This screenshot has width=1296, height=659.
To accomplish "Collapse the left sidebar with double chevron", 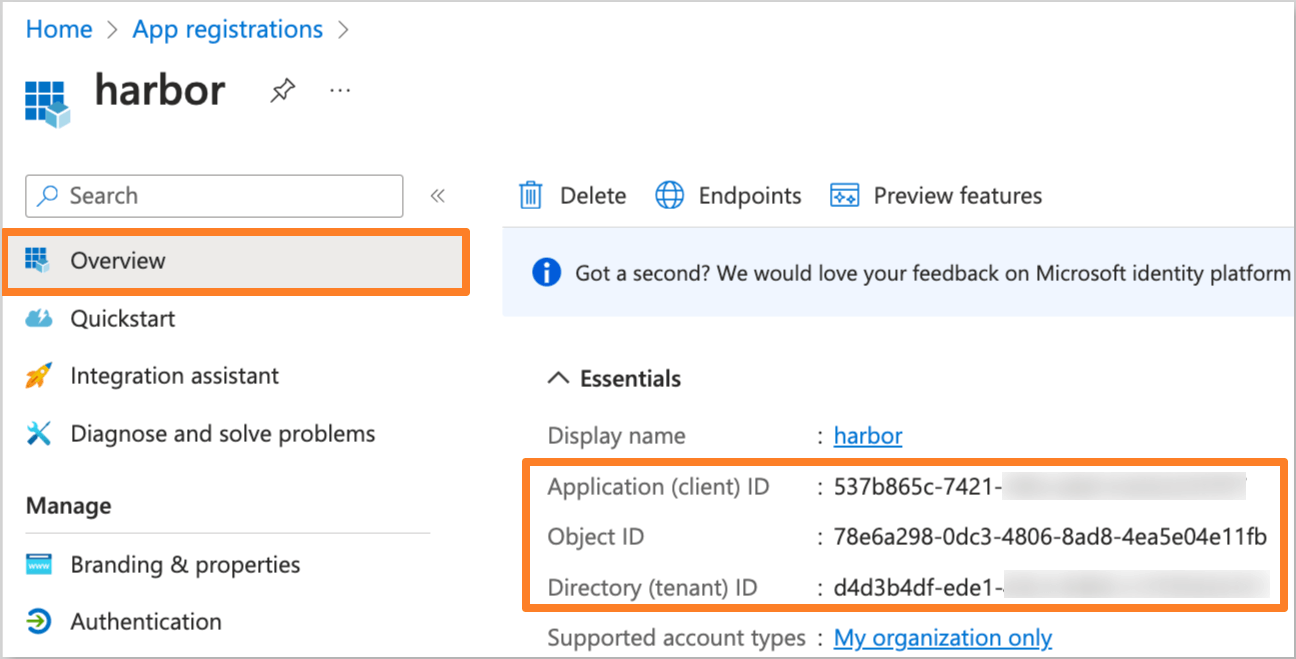I will pyautogui.click(x=438, y=196).
